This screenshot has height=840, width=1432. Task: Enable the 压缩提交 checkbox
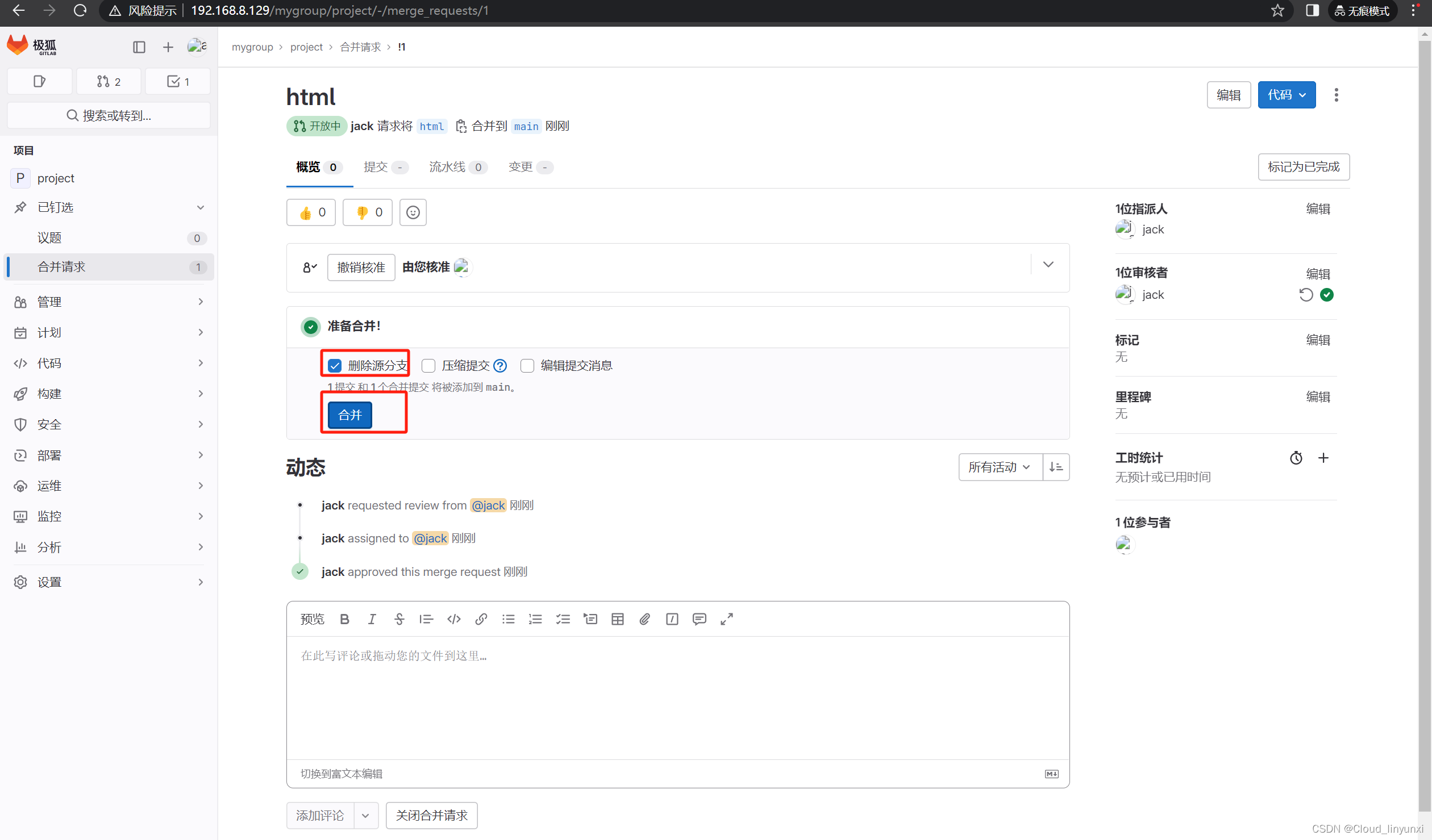pos(428,366)
